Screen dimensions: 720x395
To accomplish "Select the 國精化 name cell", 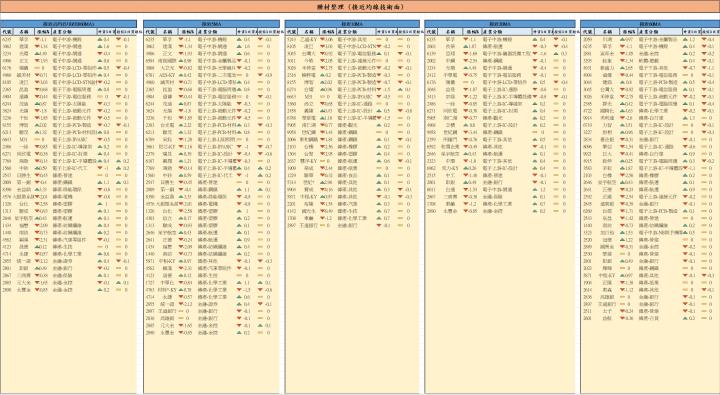I will pyautogui.click(x=607, y=111).
